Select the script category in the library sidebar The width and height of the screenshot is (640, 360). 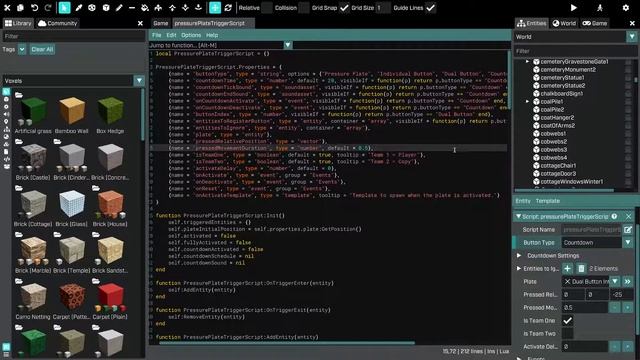[6, 159]
